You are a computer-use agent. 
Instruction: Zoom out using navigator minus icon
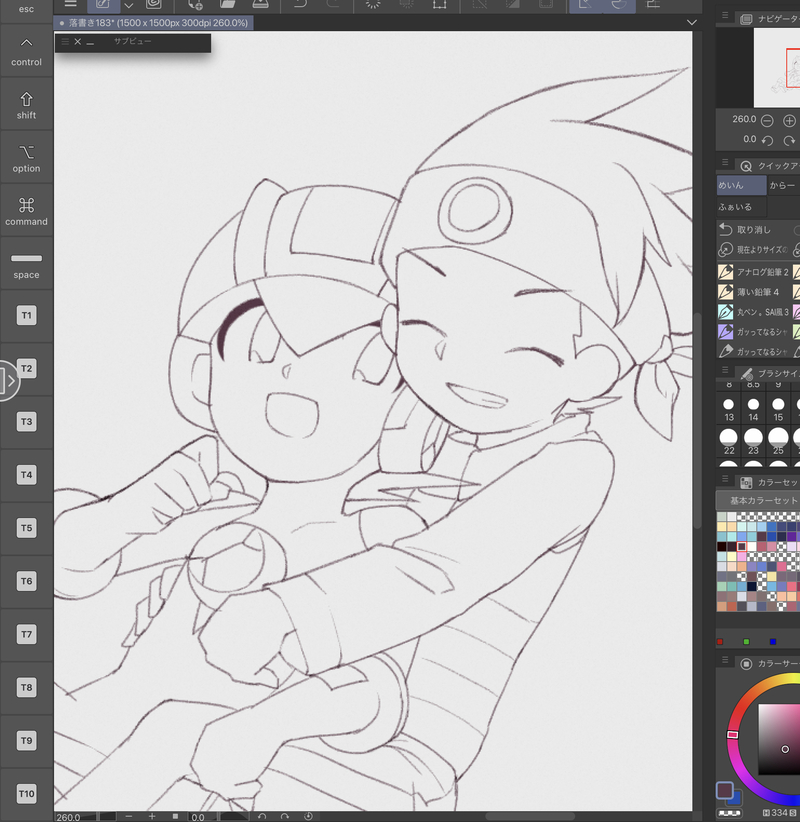[x=767, y=121]
